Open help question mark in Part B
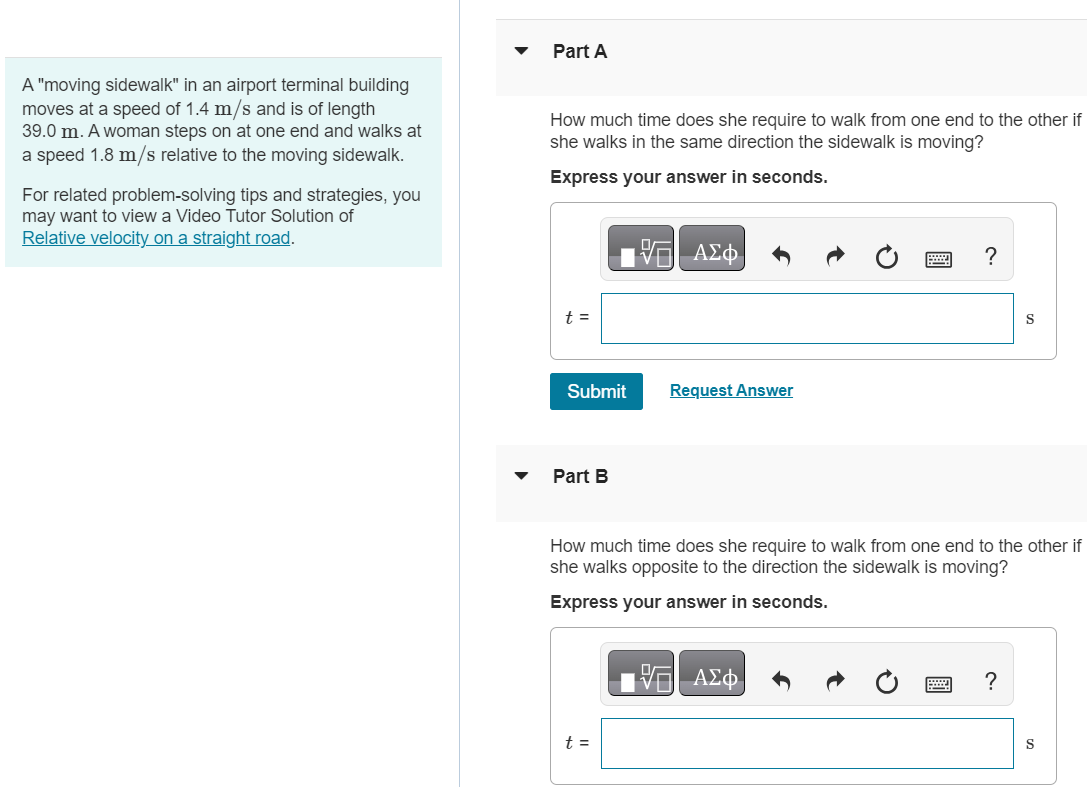1087x787 pixels. coord(991,681)
